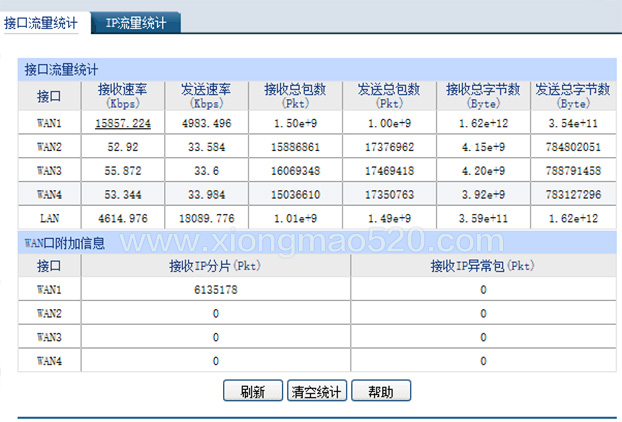The width and height of the screenshot is (622, 422).
Task: Click the 刷新 button
Action: pyautogui.click(x=253, y=391)
